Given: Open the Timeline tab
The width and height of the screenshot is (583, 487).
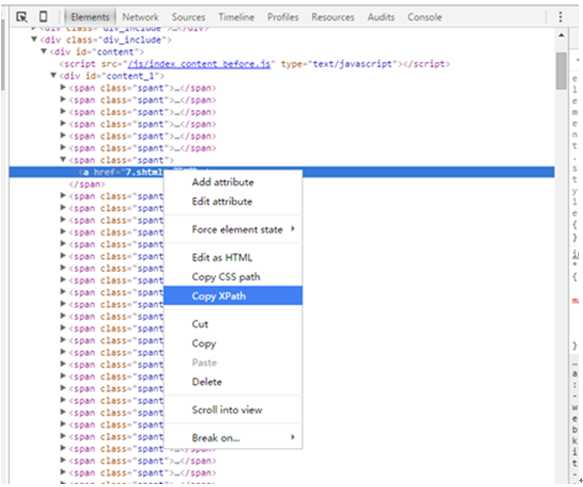Looking at the screenshot, I should pyautogui.click(x=236, y=17).
